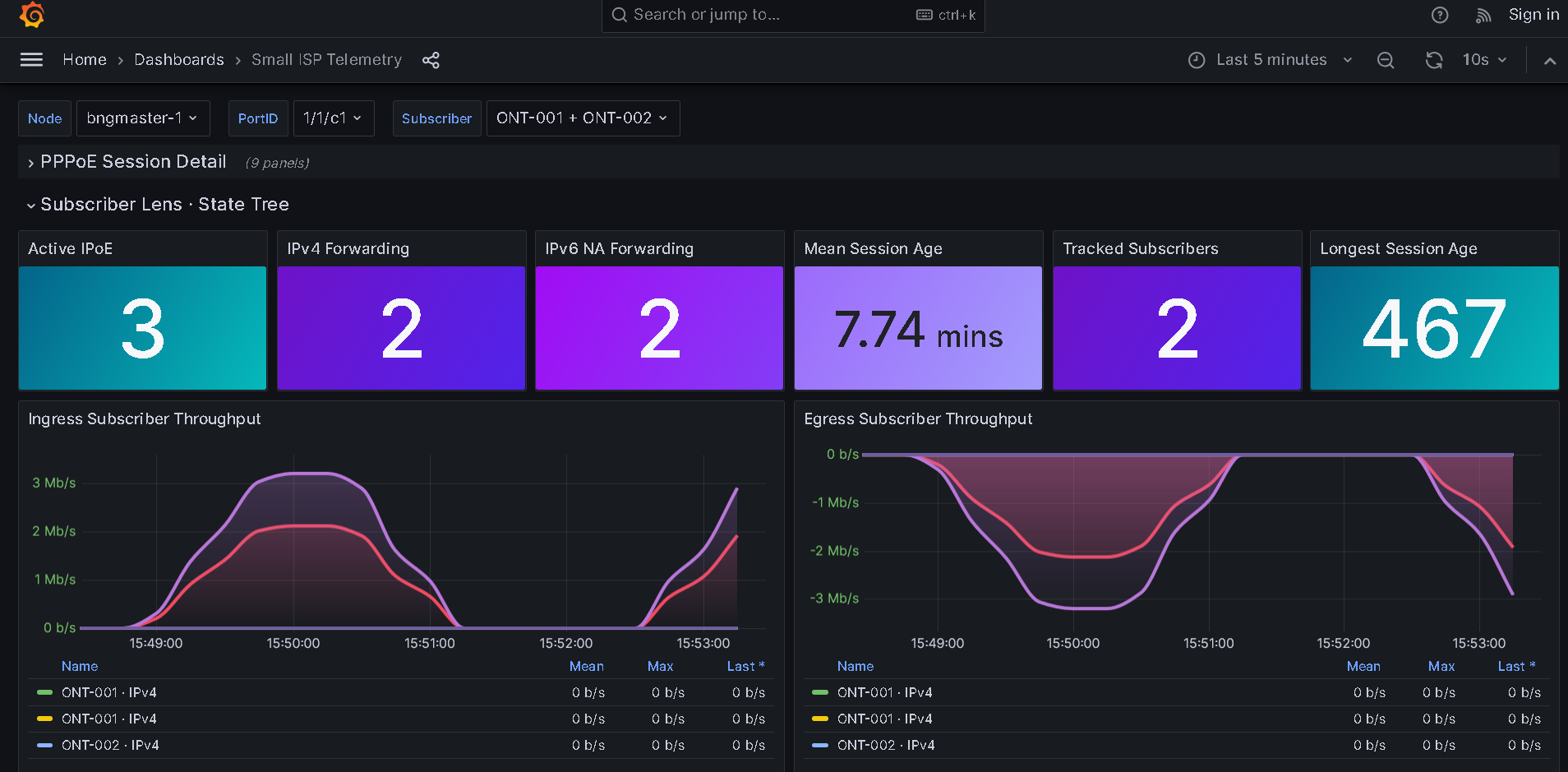Click the (9 panels) count text
1568x772 pixels.
277,163
